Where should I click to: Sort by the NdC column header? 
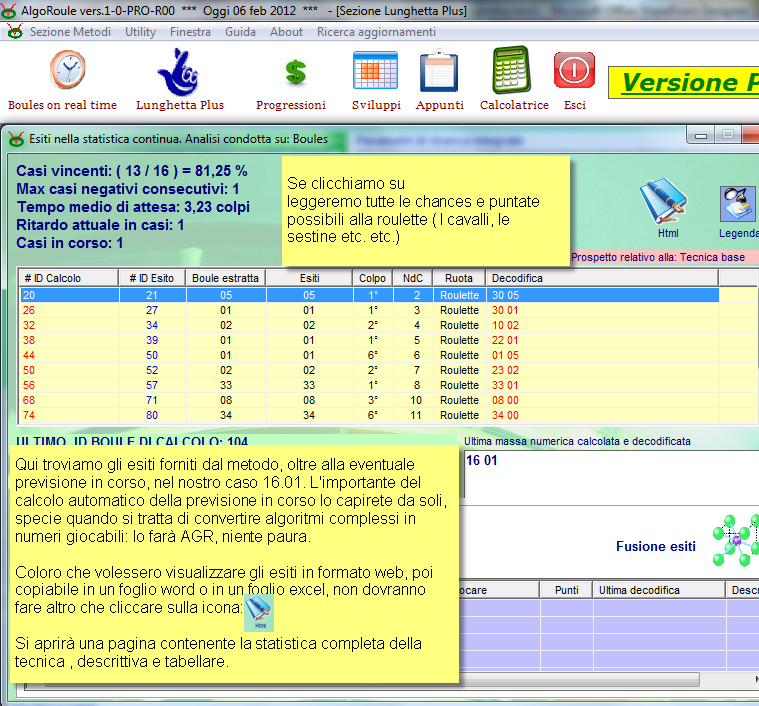[x=413, y=278]
